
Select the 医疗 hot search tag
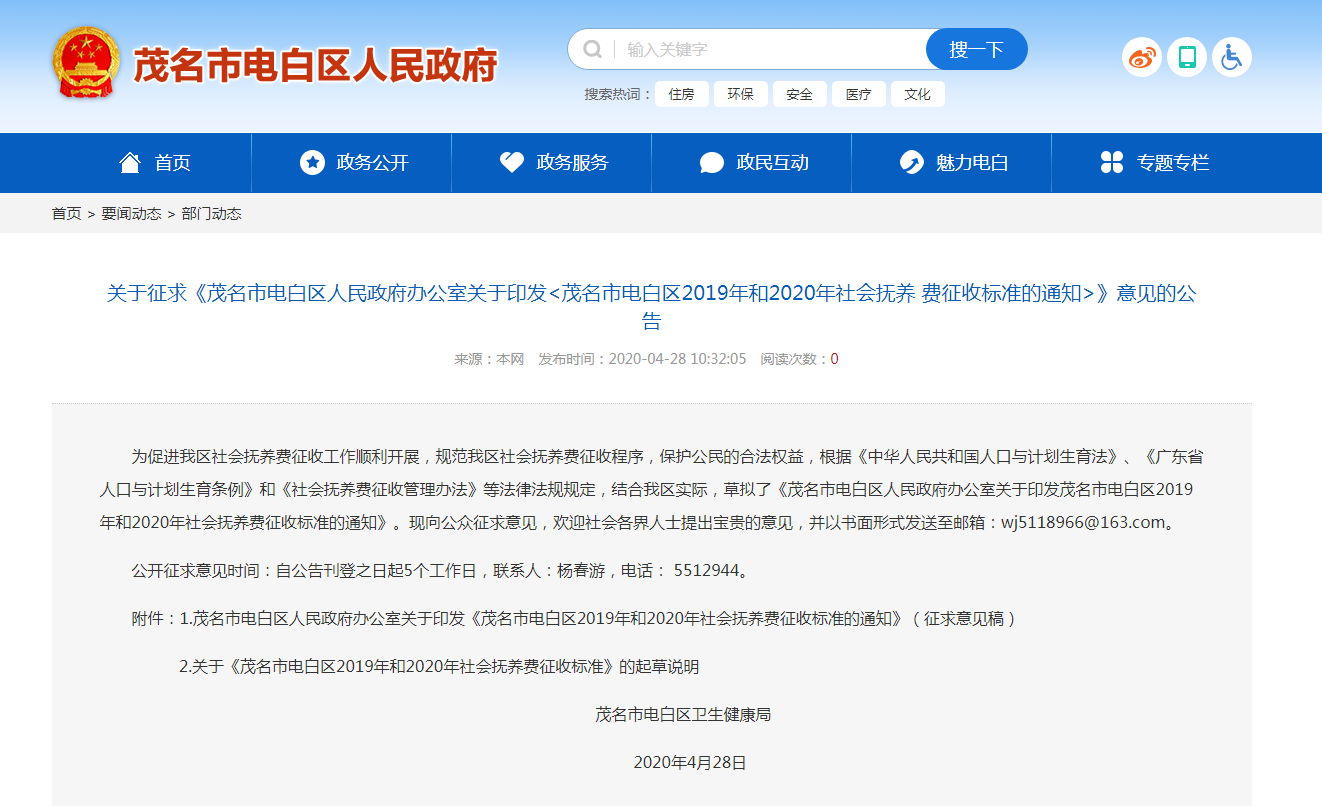point(858,94)
